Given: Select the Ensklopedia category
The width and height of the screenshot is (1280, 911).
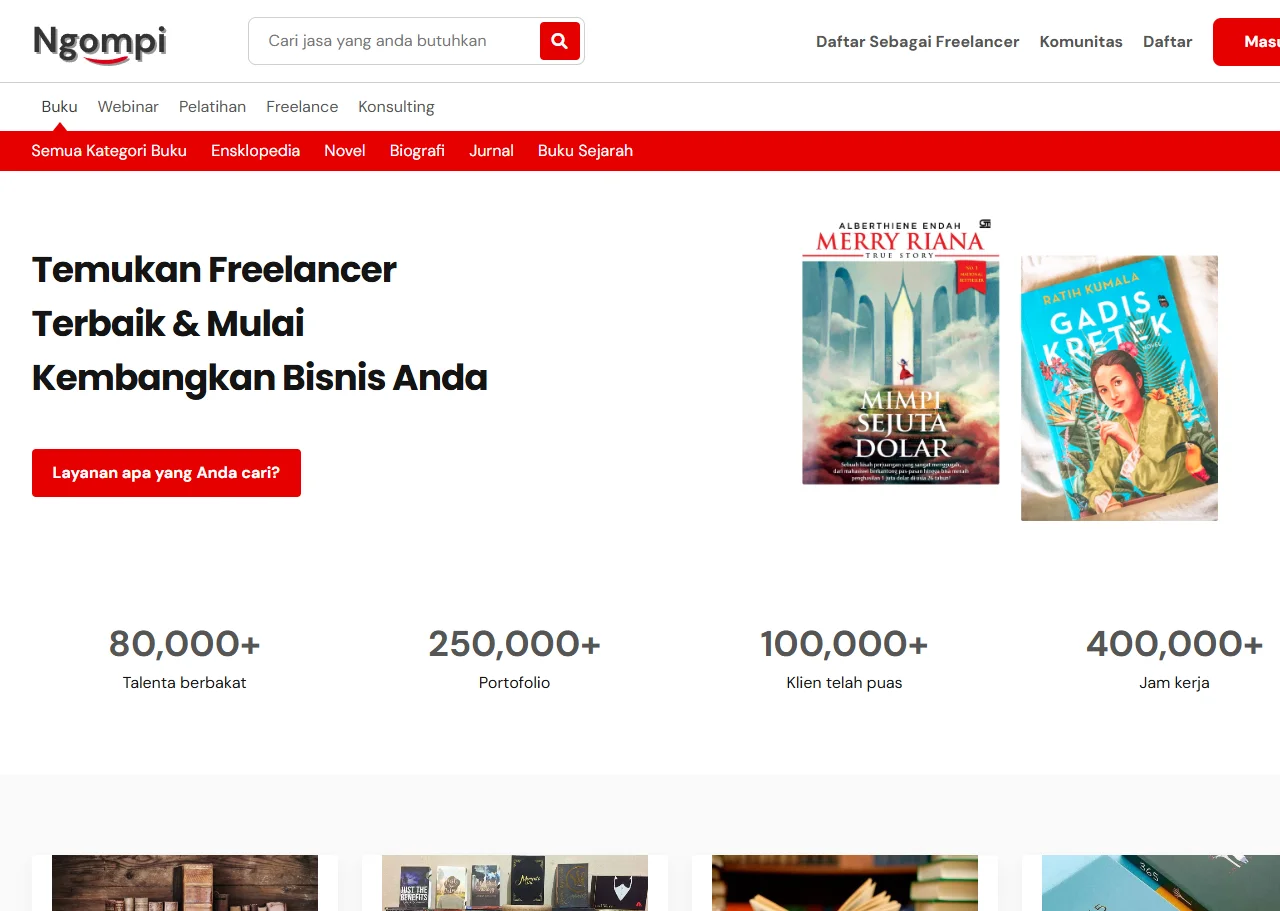Looking at the screenshot, I should (x=255, y=151).
